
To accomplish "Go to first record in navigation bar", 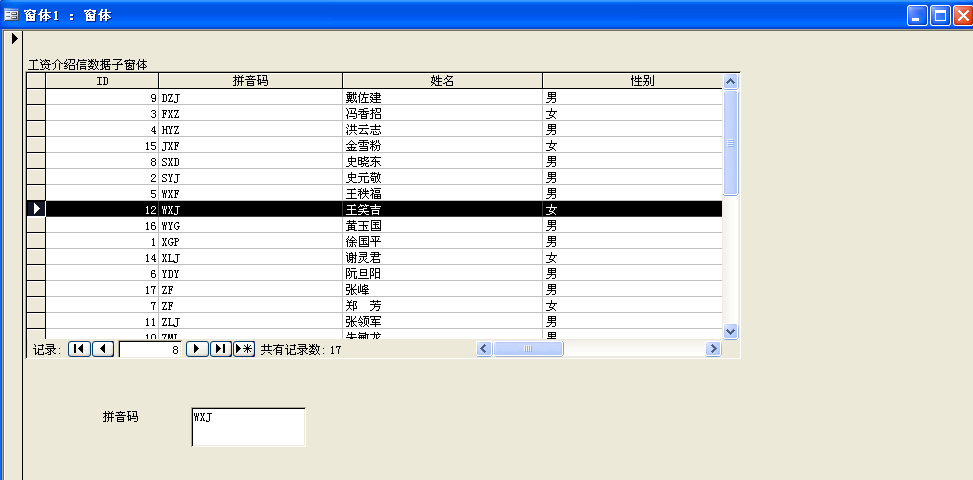I will pyautogui.click(x=78, y=349).
